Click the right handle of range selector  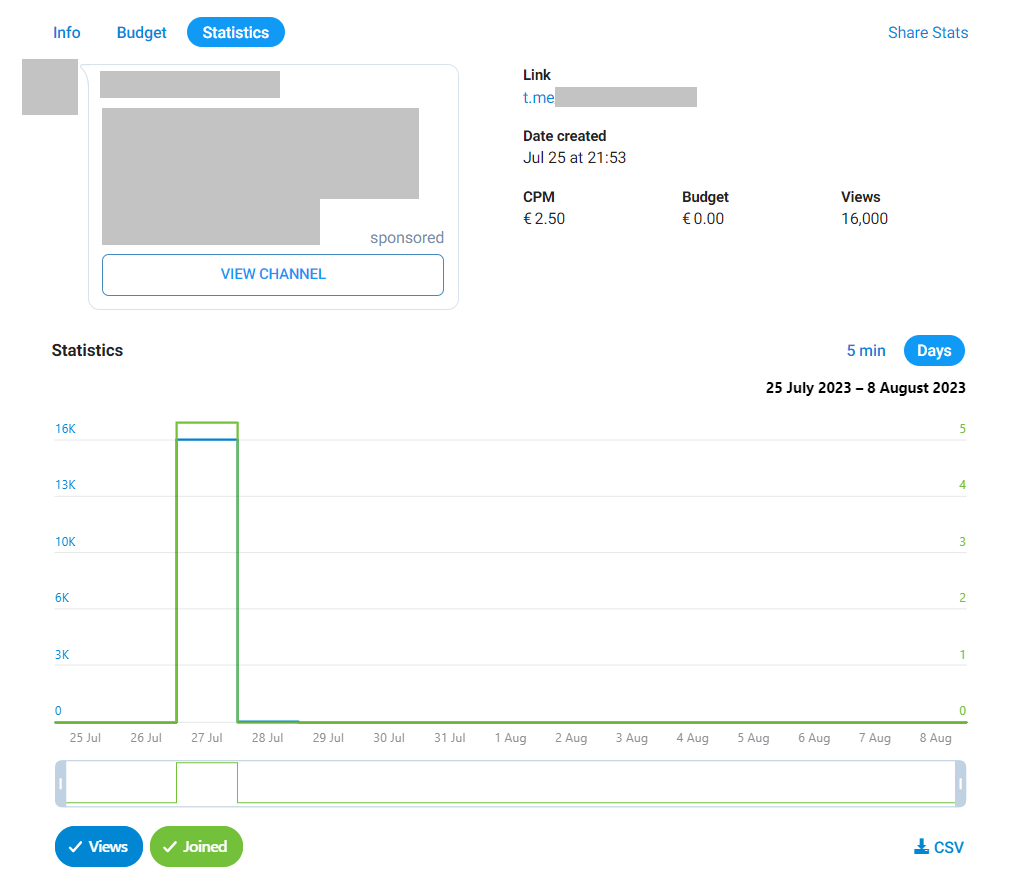click(x=960, y=783)
